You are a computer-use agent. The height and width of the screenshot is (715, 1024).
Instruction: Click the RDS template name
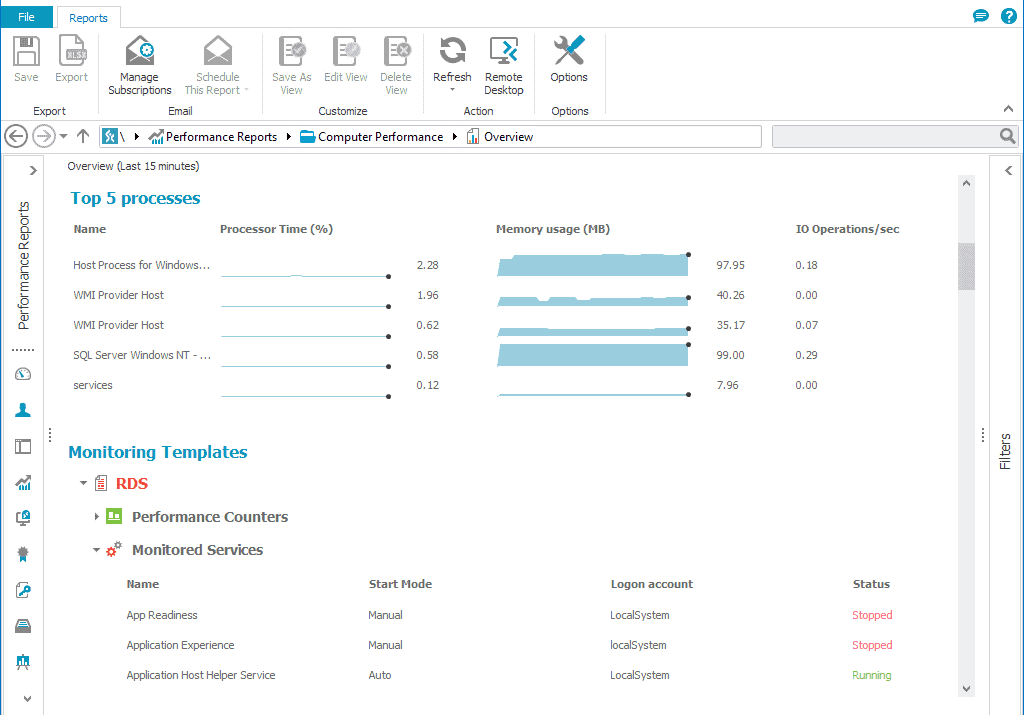tap(132, 483)
